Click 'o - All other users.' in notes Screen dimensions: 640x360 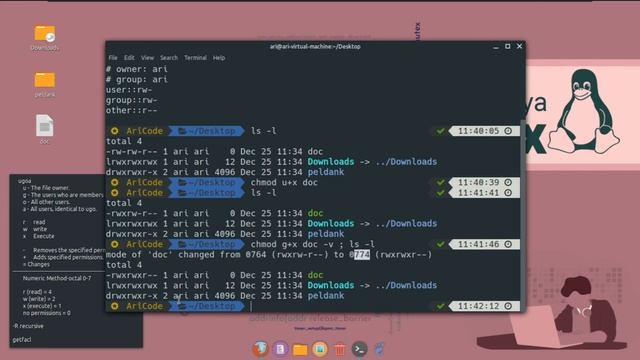pyautogui.click(x=46, y=202)
